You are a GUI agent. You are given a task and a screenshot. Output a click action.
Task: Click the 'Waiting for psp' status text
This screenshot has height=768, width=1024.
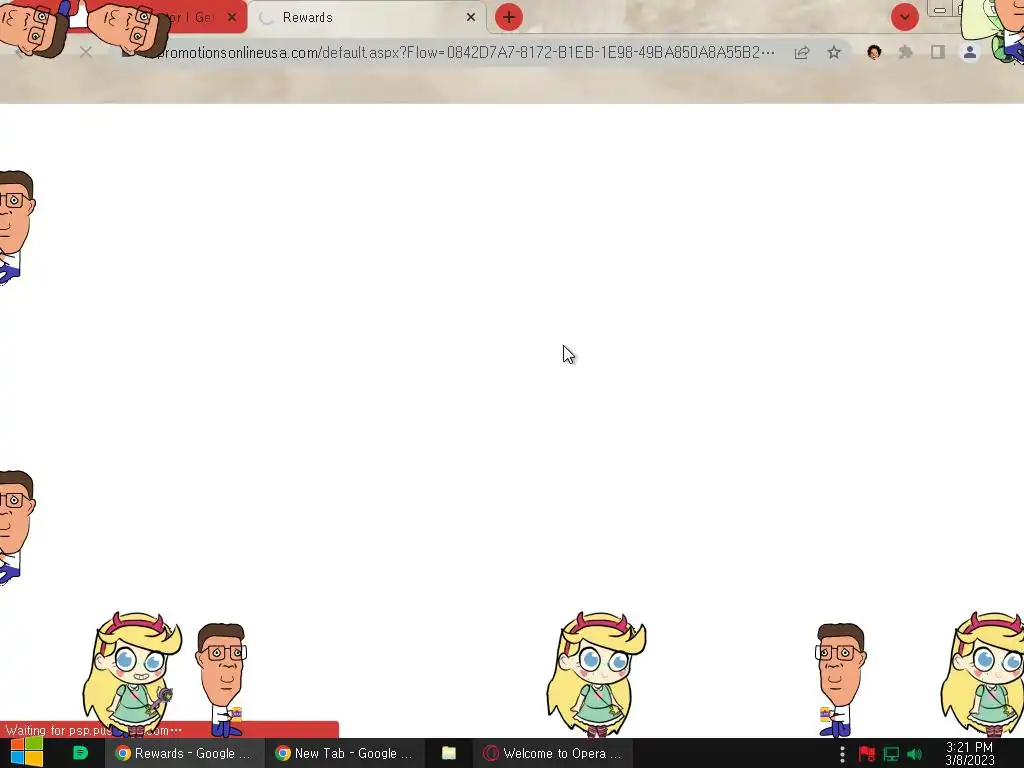point(93,730)
